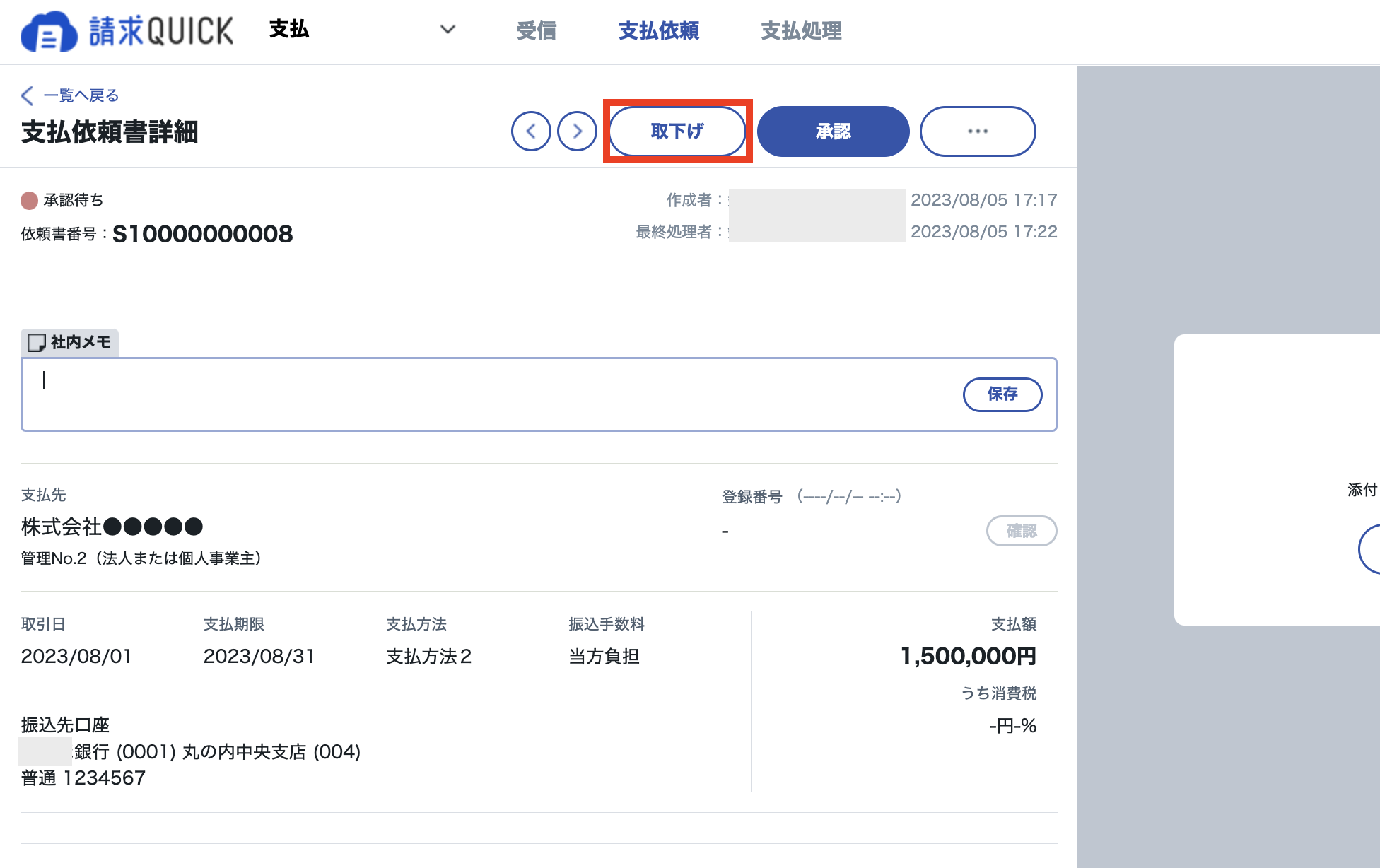
Task: Click the 確認 registration number button
Action: (1022, 531)
